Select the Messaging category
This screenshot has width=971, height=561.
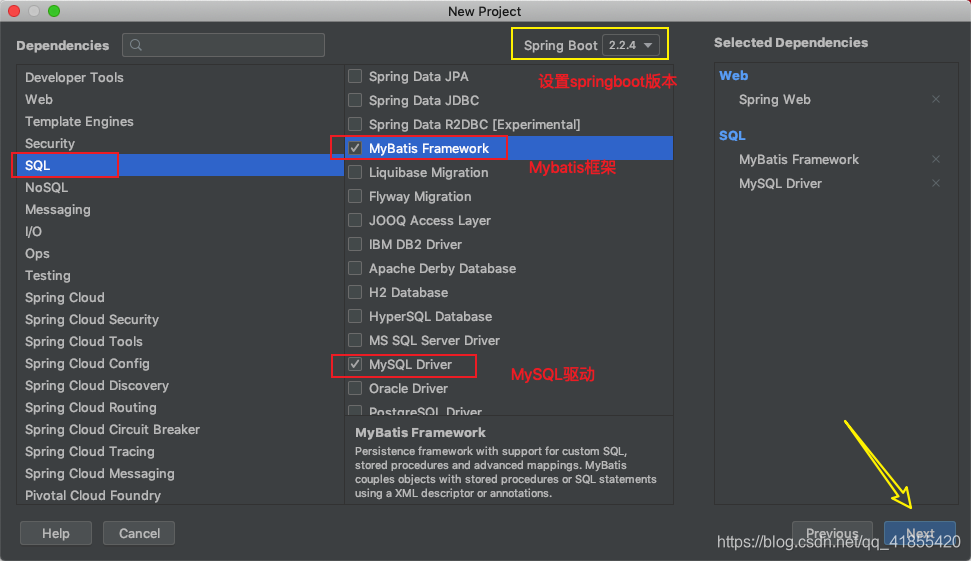click(180, 209)
